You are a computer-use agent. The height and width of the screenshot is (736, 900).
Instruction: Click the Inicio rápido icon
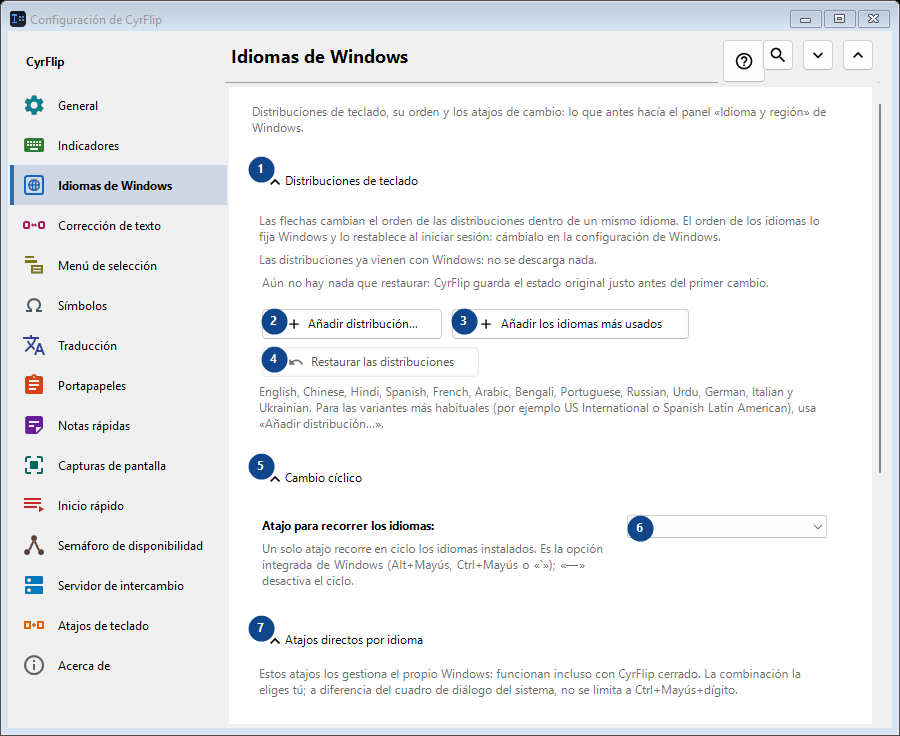[34, 505]
